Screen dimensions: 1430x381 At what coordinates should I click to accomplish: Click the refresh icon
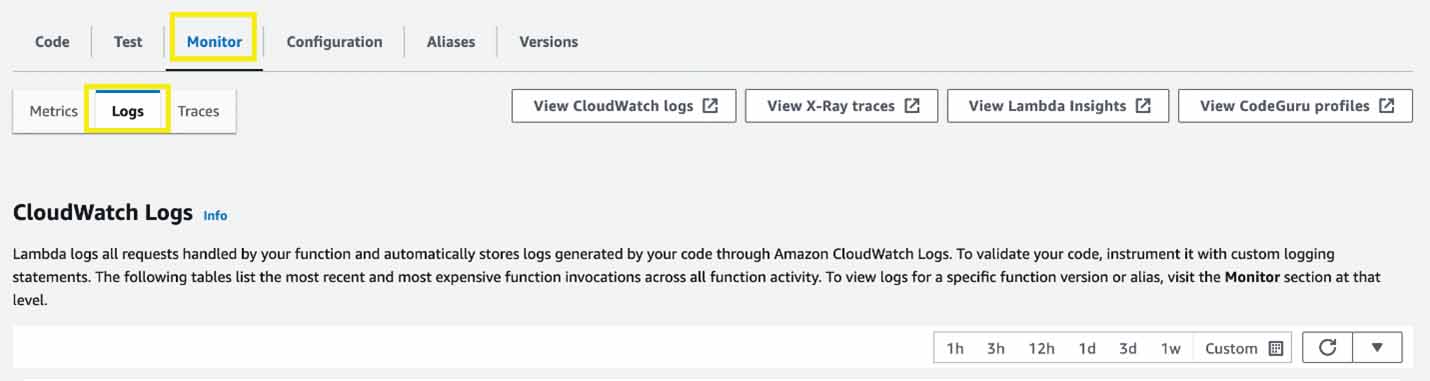pyautogui.click(x=1327, y=348)
